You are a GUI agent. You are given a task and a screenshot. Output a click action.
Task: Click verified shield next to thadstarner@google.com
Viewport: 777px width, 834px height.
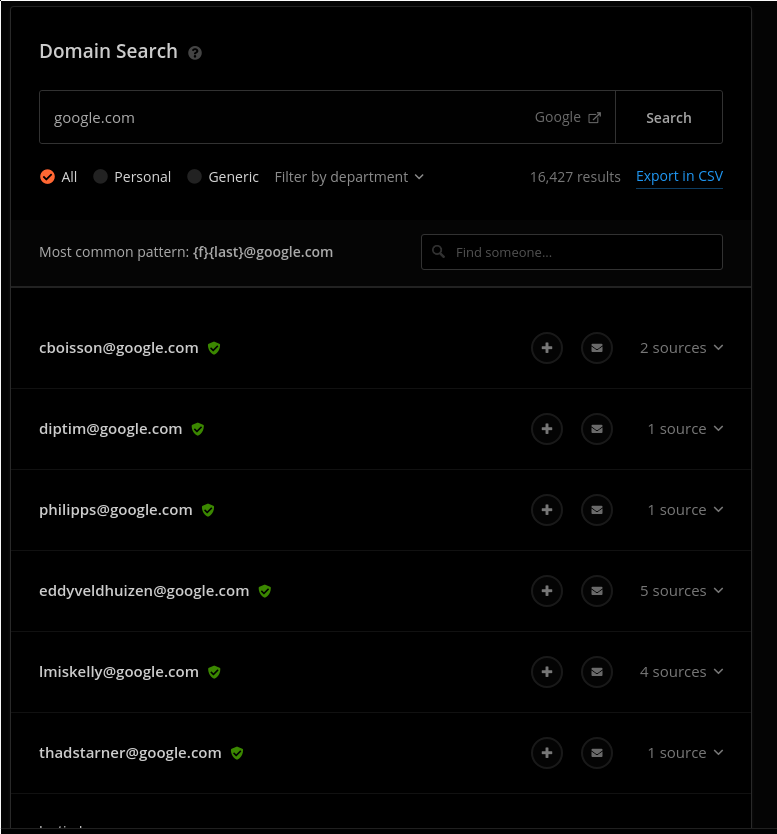(237, 753)
